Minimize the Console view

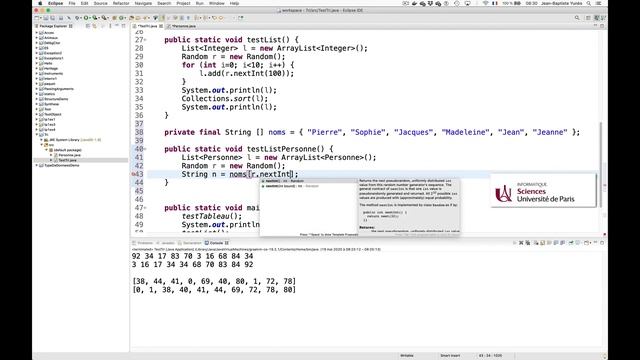[x=595, y=243]
